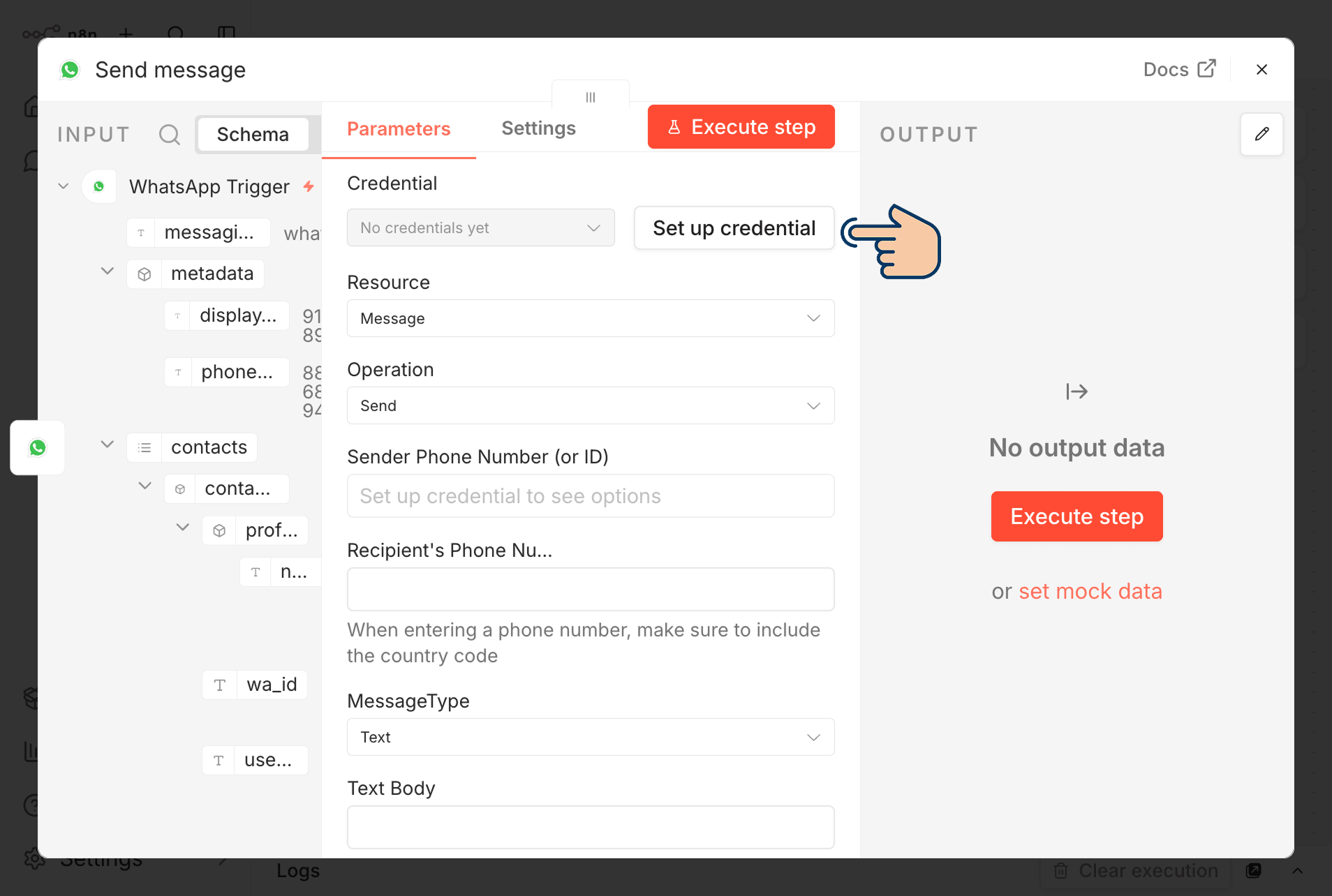Open the Resource dropdown showing Message
1332x896 pixels.
click(x=591, y=318)
